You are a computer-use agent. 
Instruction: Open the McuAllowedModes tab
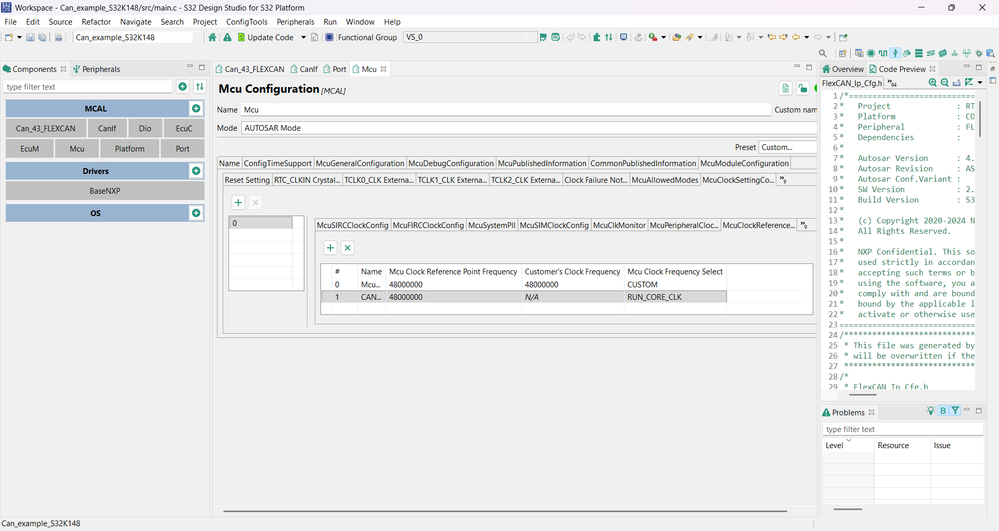point(665,180)
